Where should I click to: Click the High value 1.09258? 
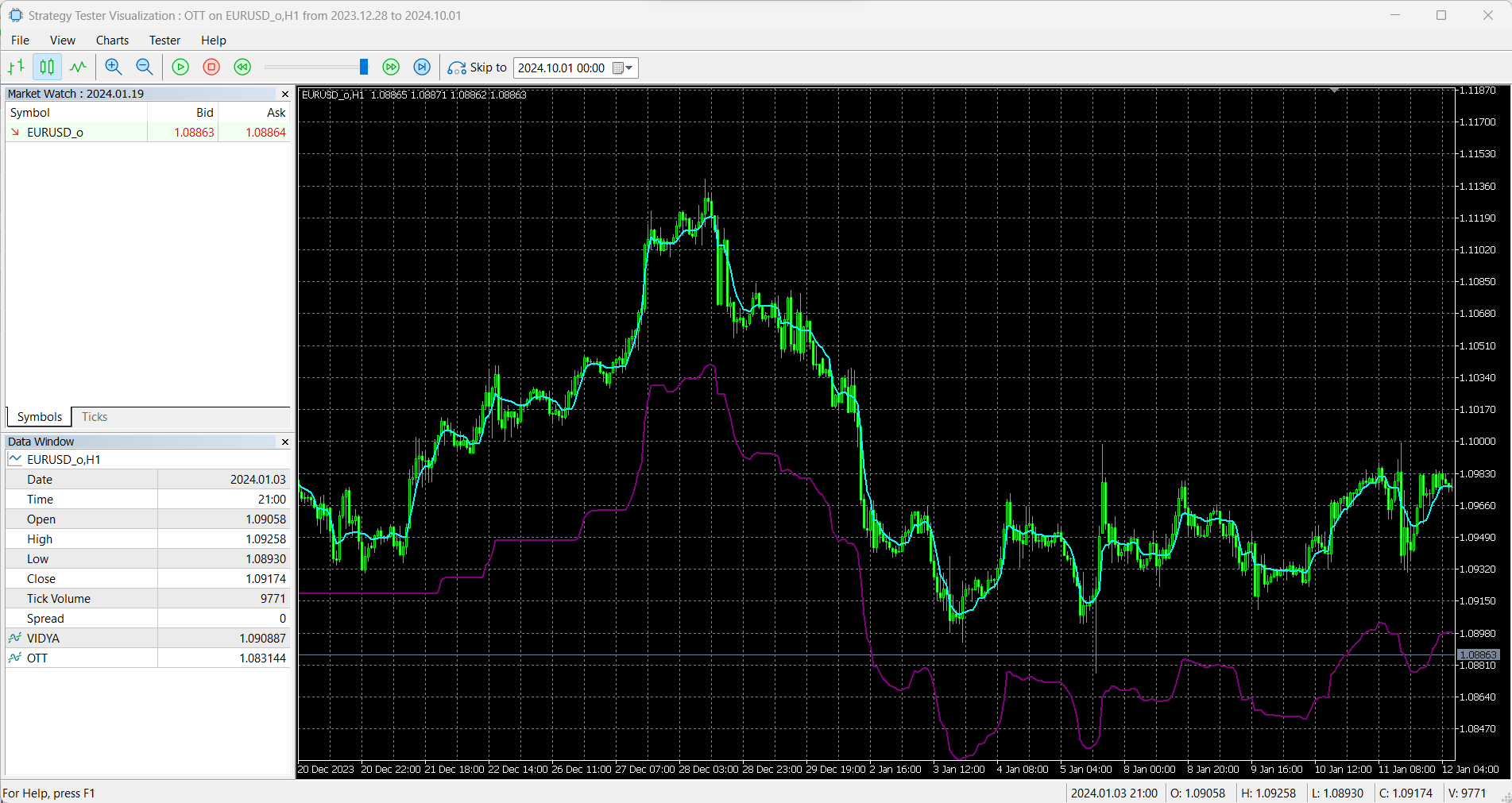click(265, 539)
